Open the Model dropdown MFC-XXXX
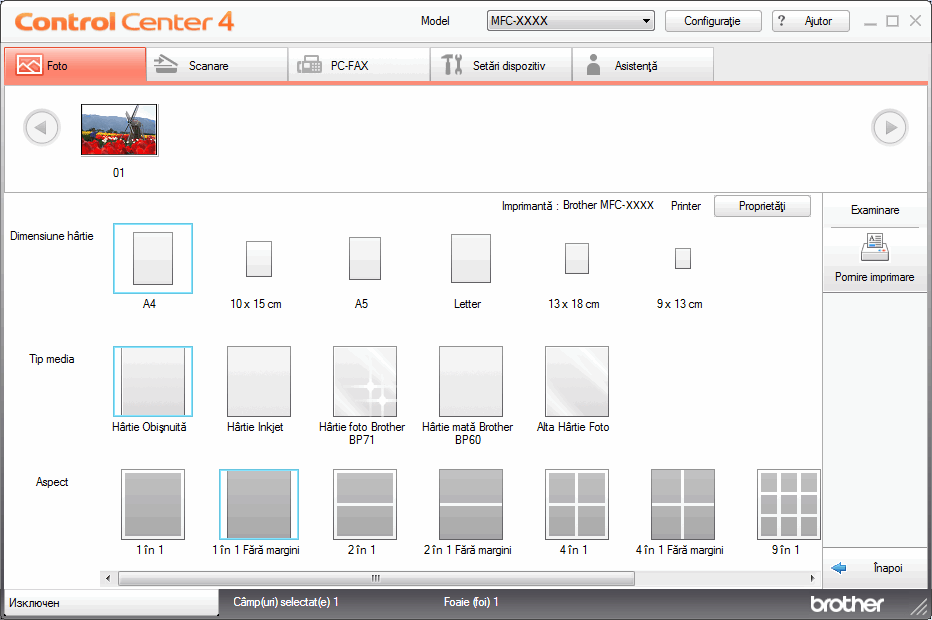The width and height of the screenshot is (932, 620). pos(571,21)
